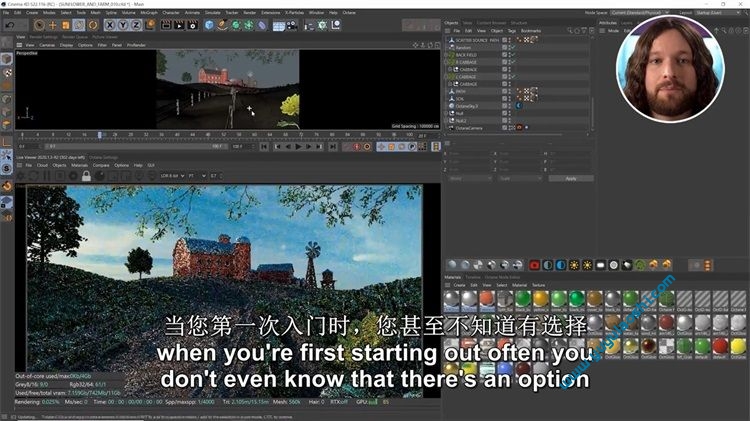Jump to the end of animation
Viewport: 750px width, 421px height.
point(332,147)
